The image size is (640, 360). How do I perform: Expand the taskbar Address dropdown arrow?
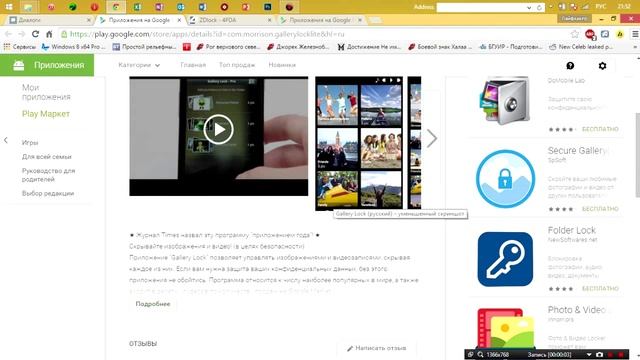529,7
